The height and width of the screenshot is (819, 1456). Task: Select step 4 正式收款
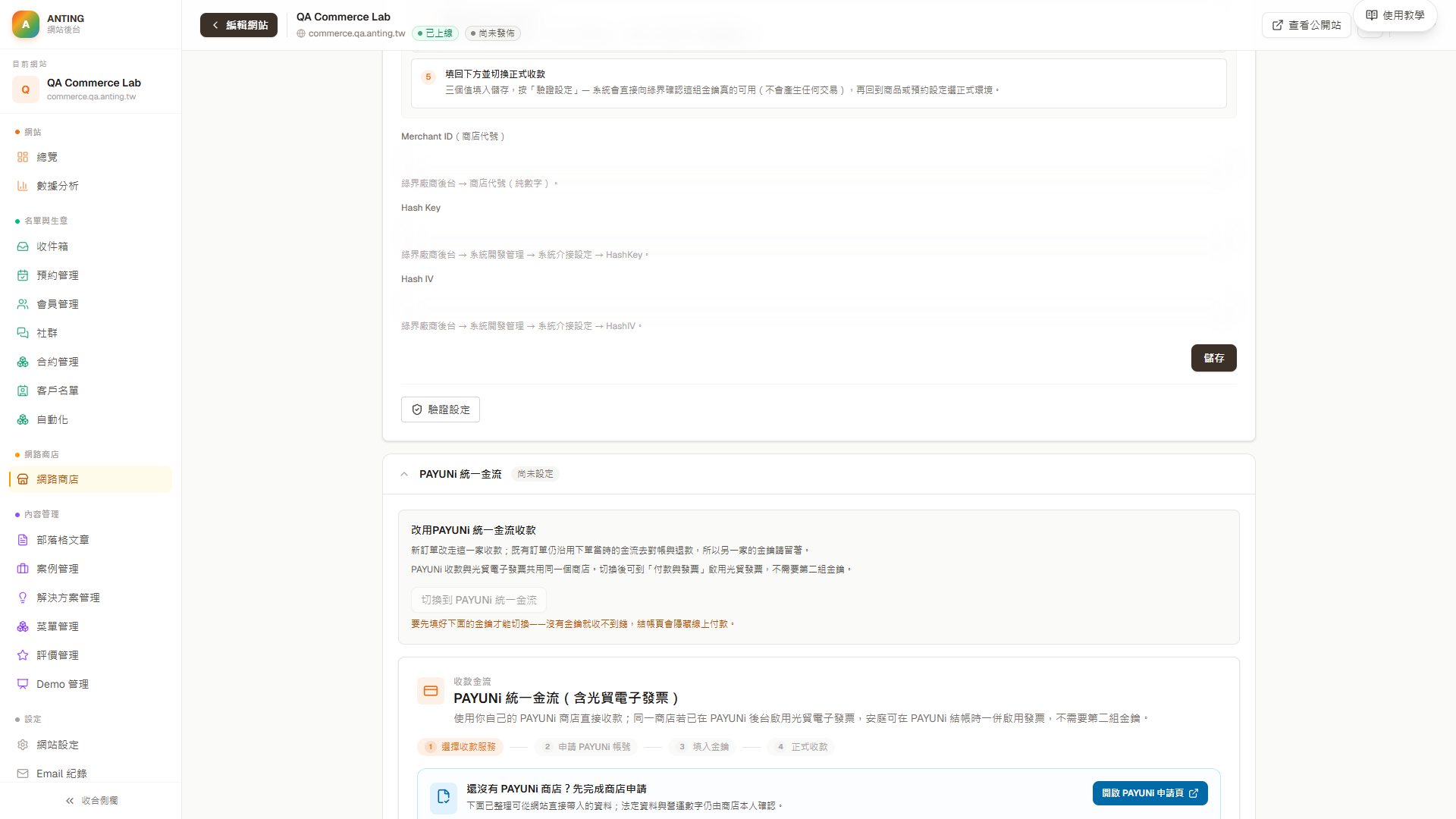pos(801,747)
